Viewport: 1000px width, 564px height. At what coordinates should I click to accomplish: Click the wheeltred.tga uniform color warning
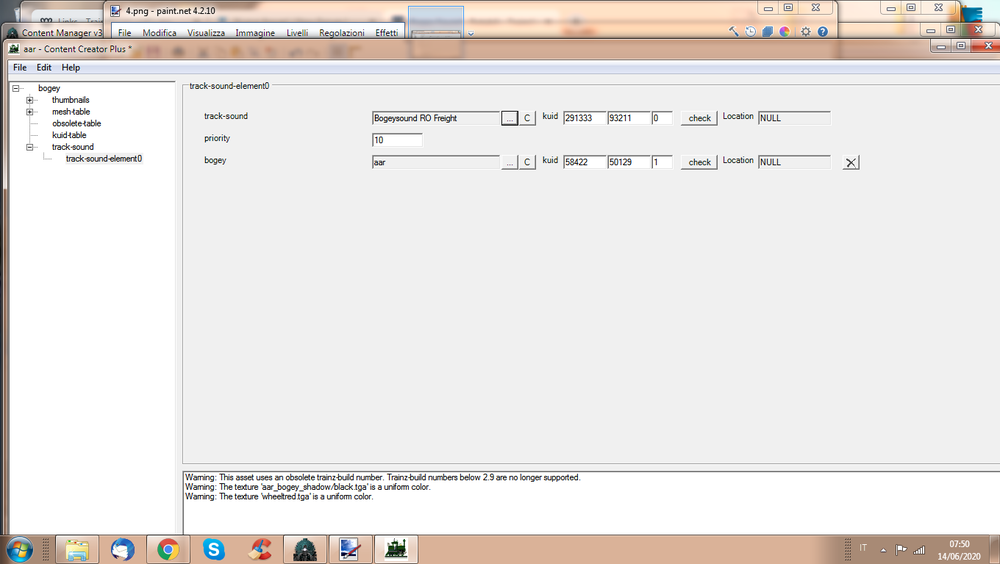pos(279,496)
